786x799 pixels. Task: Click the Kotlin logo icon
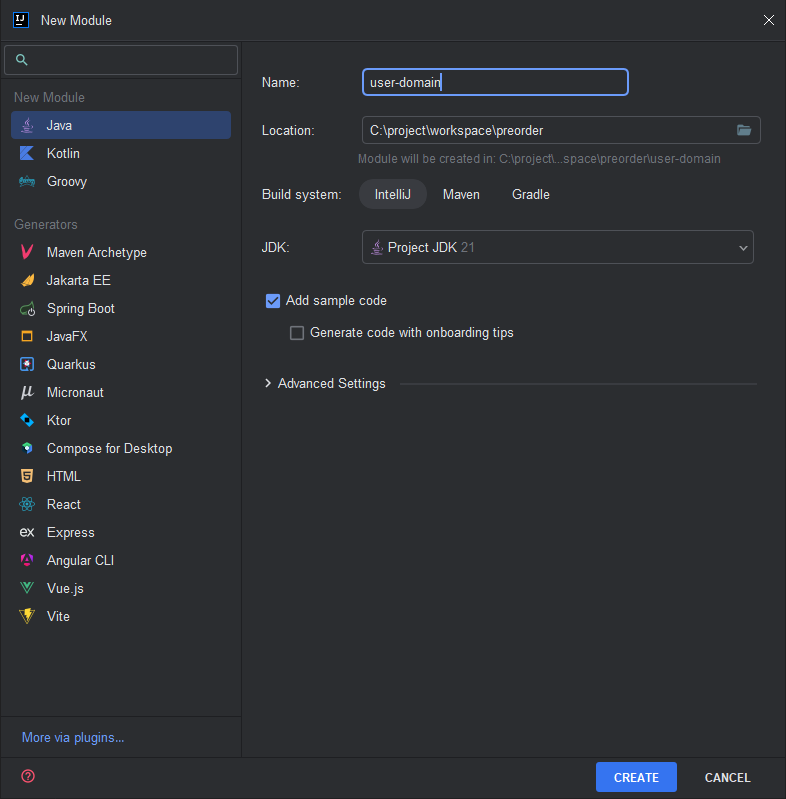[27, 153]
